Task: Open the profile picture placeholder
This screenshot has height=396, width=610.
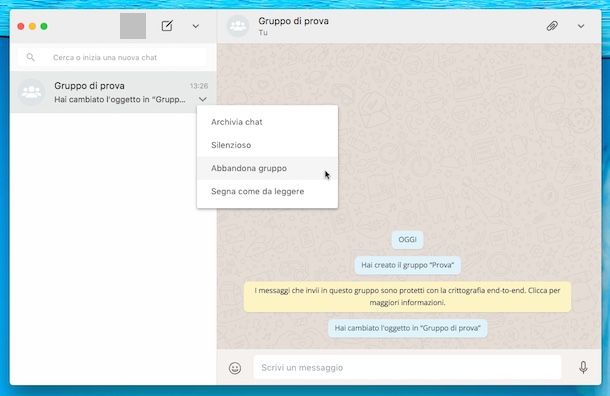Action: pos(133,26)
